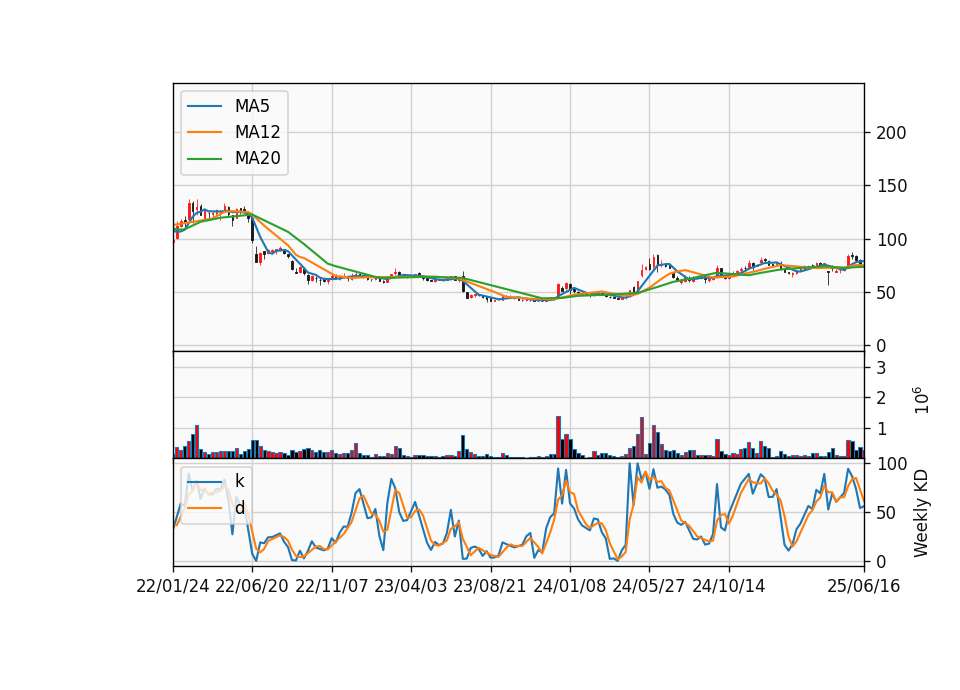Click the 23/04/03 date axis label

point(411,587)
